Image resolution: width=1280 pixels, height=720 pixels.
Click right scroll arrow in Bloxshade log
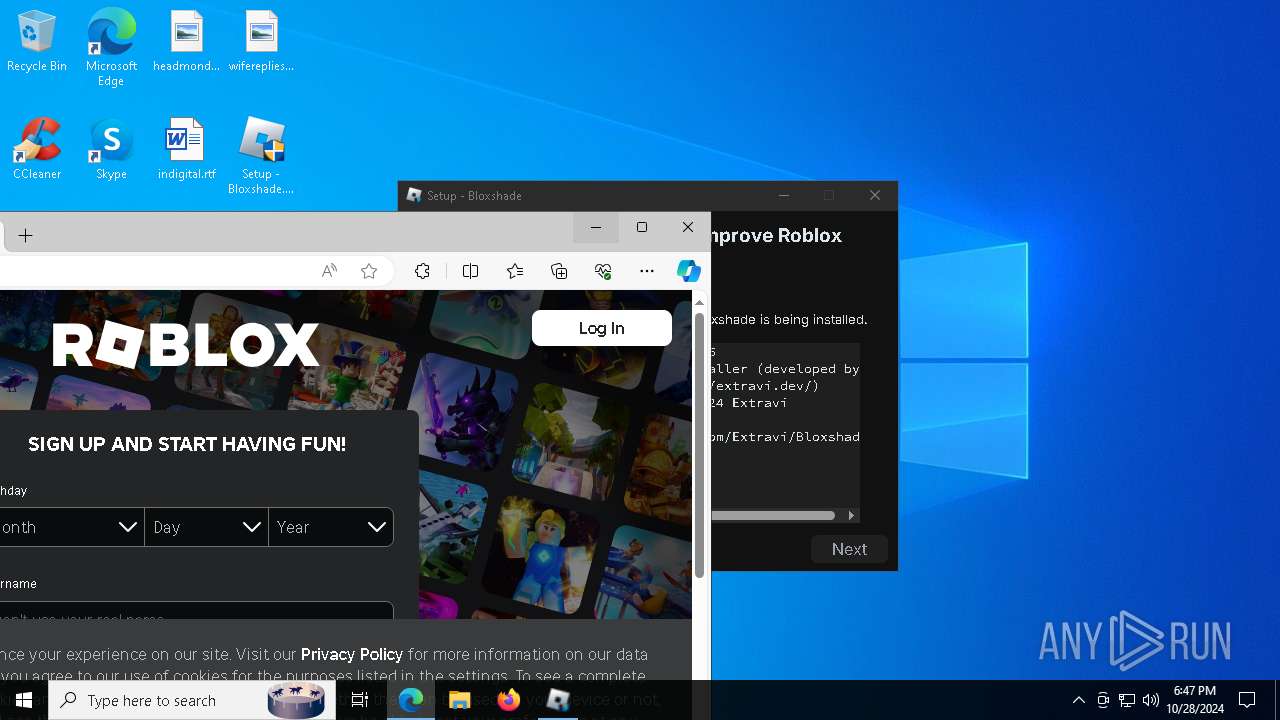point(852,516)
